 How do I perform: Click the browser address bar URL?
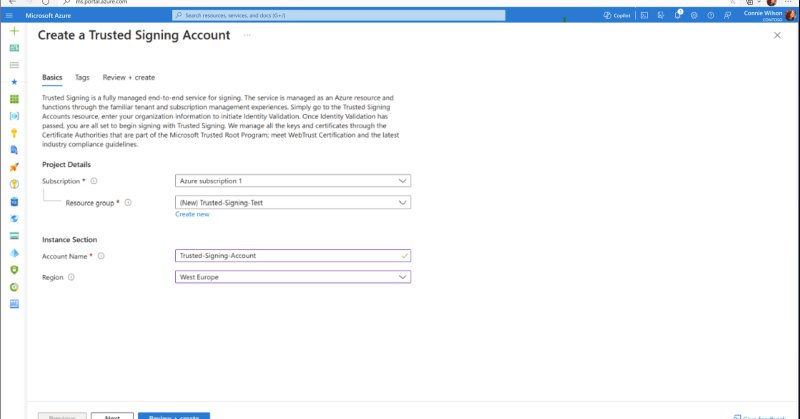(x=102, y=2)
